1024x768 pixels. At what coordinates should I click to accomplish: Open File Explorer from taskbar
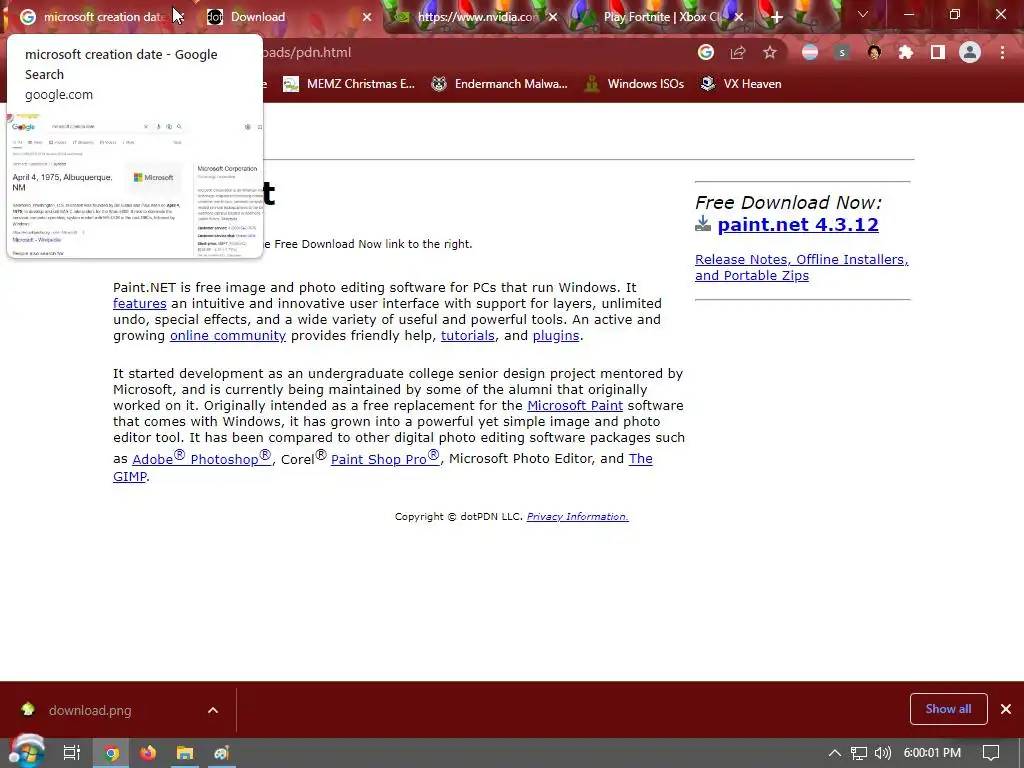point(185,753)
